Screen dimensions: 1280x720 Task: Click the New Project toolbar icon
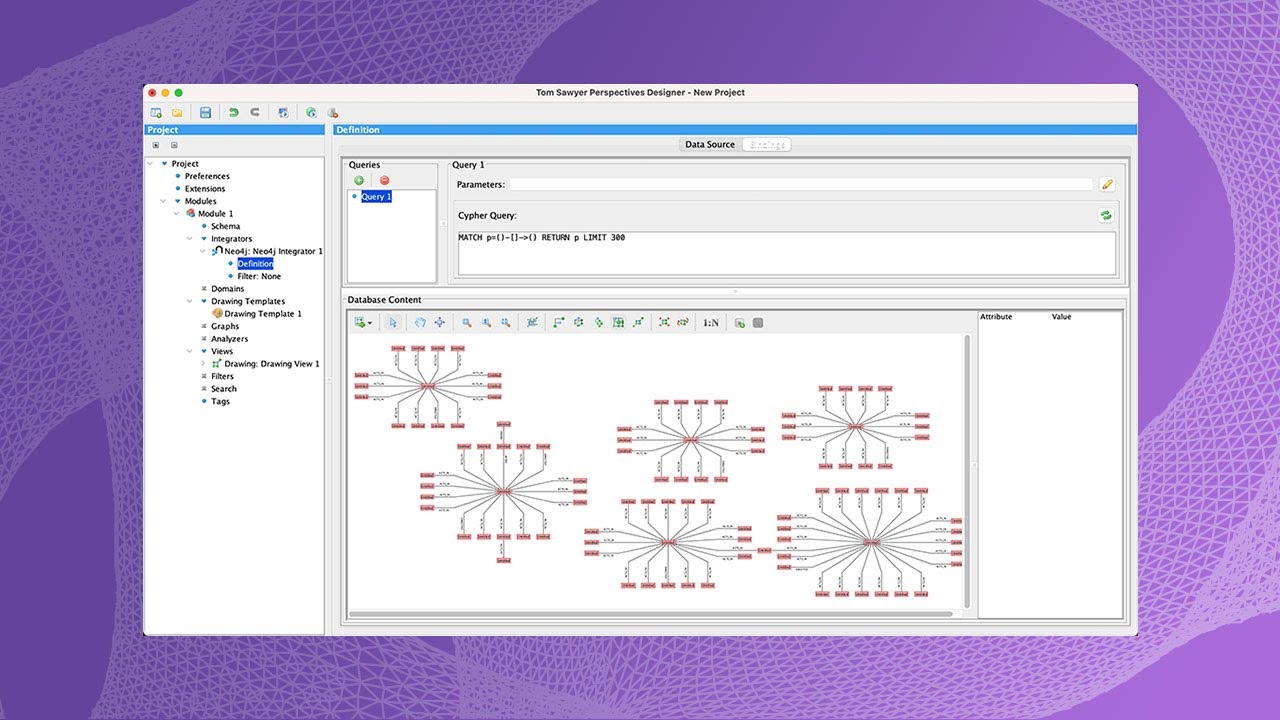(x=156, y=112)
